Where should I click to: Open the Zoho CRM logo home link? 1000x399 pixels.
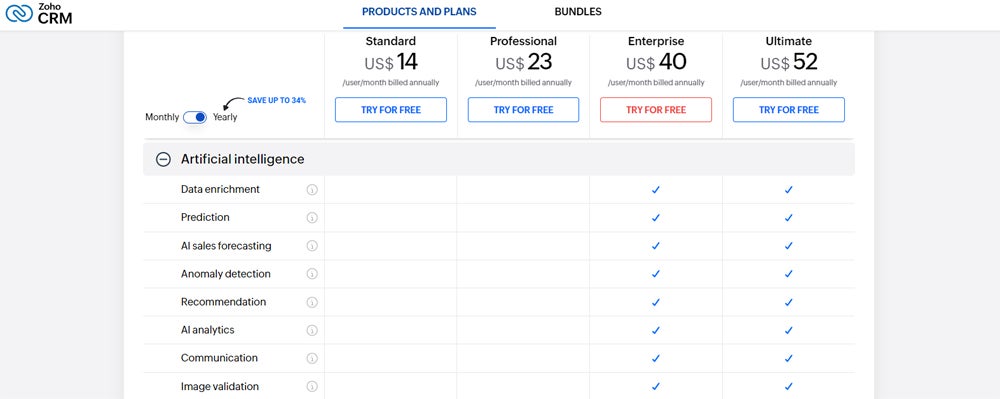pyautogui.click(x=38, y=13)
